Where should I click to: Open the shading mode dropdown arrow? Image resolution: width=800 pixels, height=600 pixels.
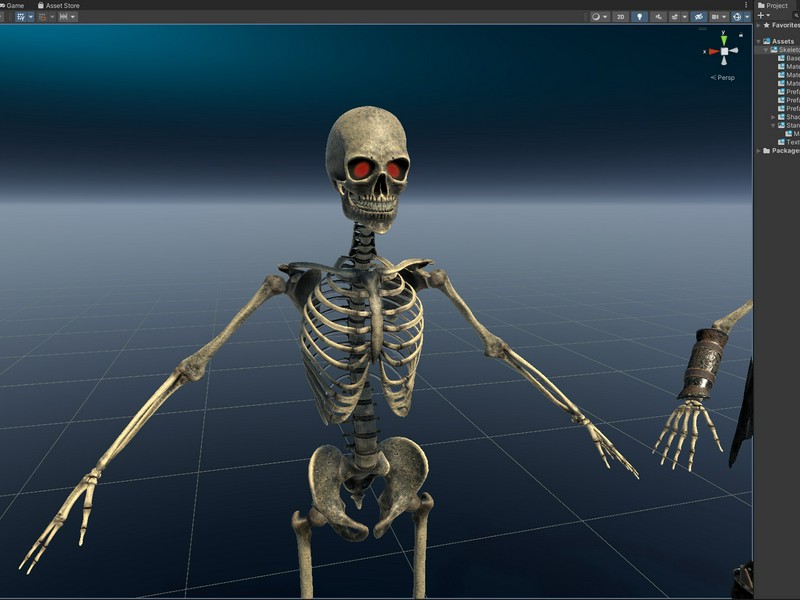click(x=605, y=17)
